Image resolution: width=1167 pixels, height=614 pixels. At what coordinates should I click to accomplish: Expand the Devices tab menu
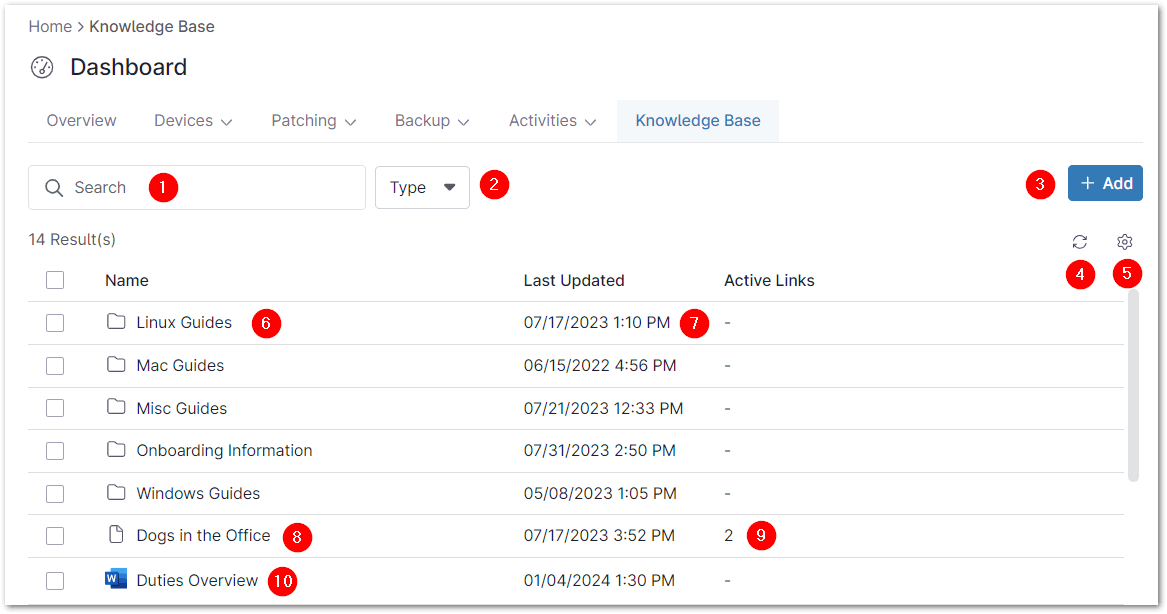click(x=193, y=121)
